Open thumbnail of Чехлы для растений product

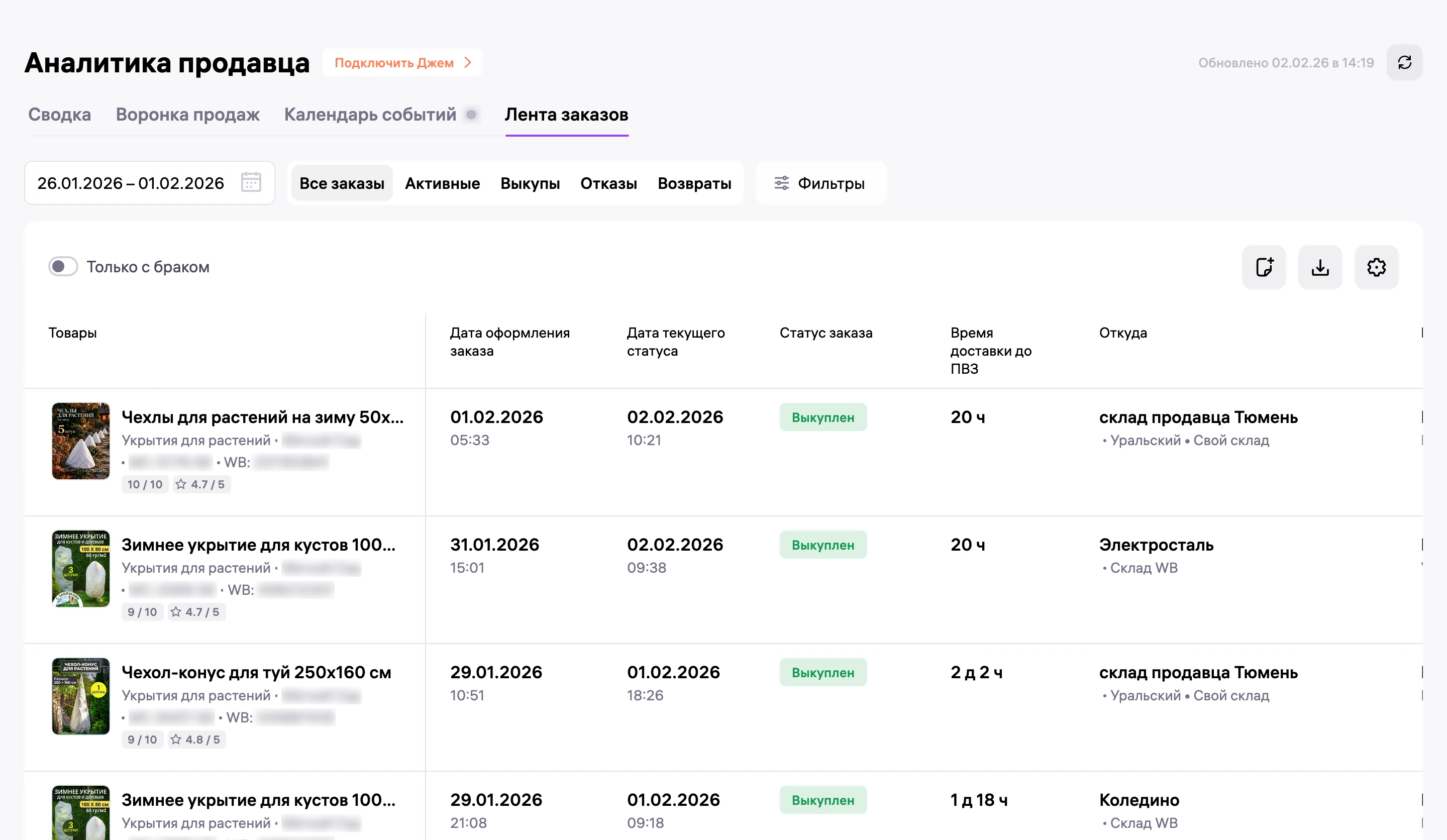(x=80, y=441)
